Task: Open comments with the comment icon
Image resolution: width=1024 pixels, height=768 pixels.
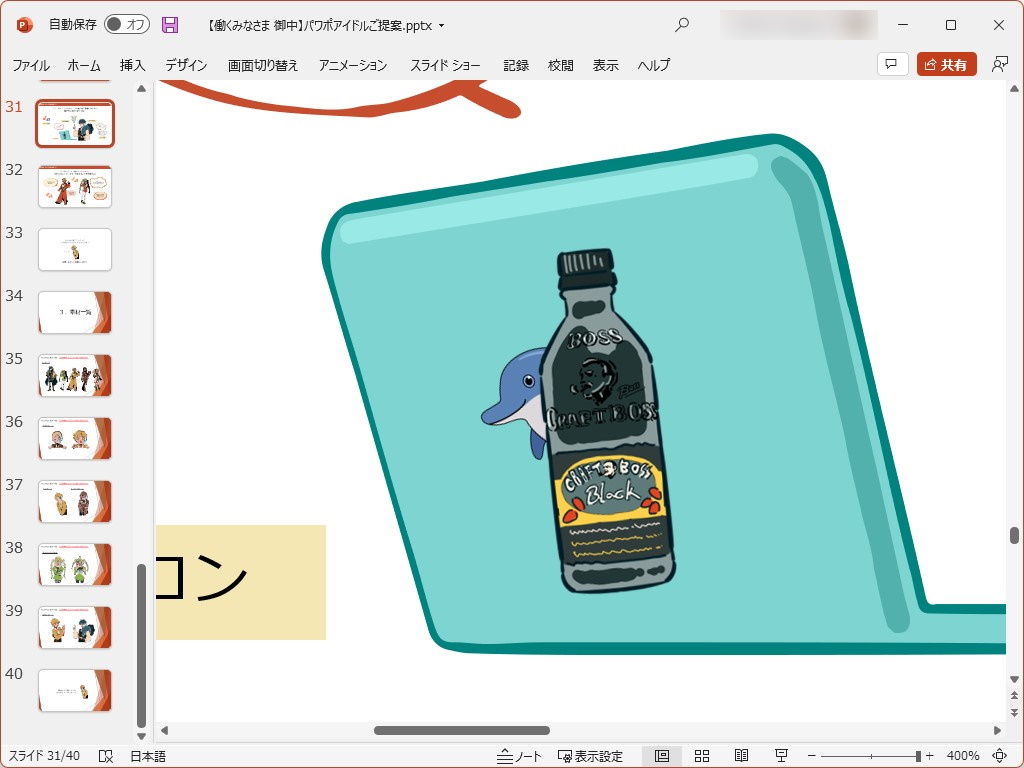Action: tap(891, 64)
